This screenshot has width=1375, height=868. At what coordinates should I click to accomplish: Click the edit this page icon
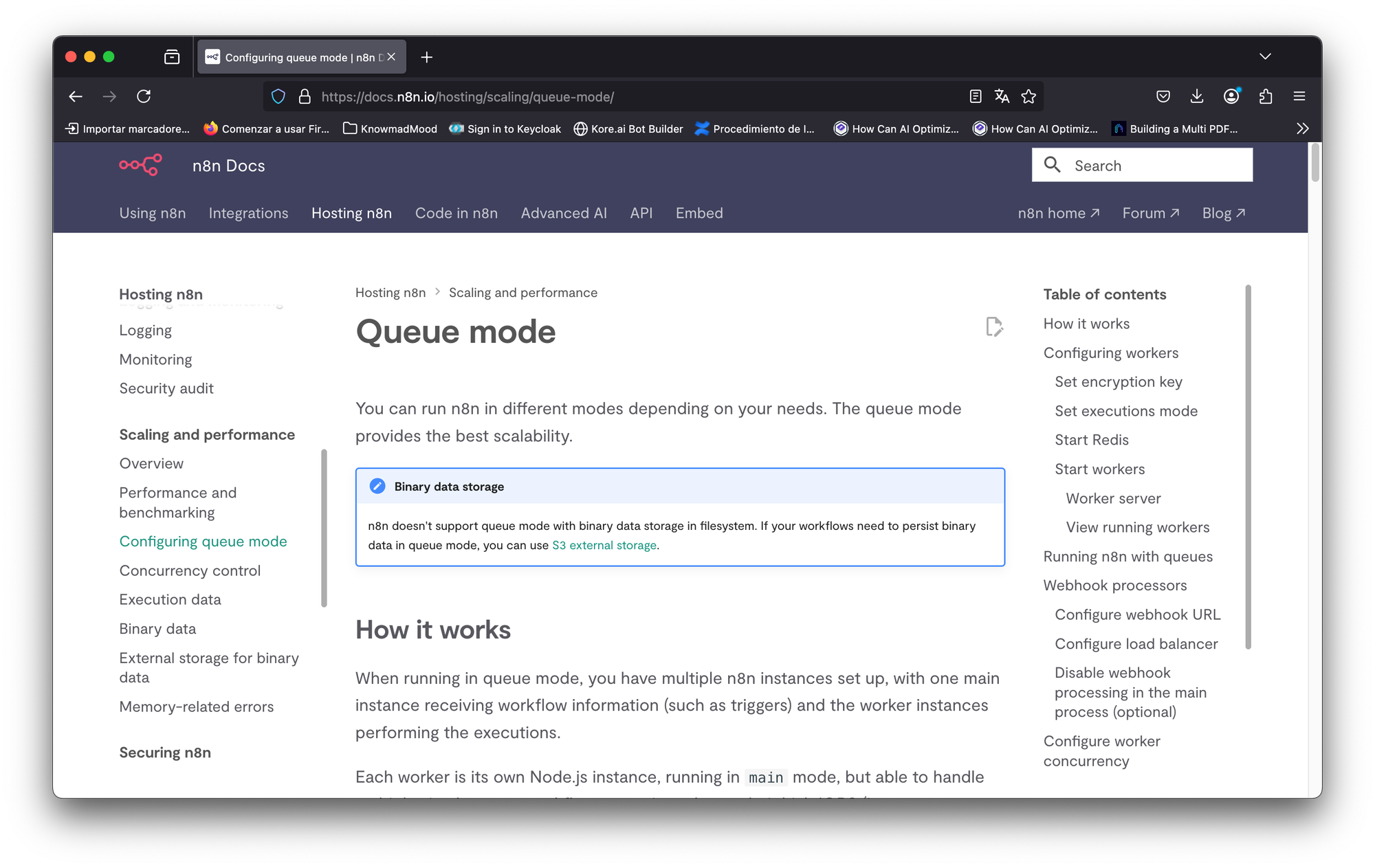pos(993,327)
